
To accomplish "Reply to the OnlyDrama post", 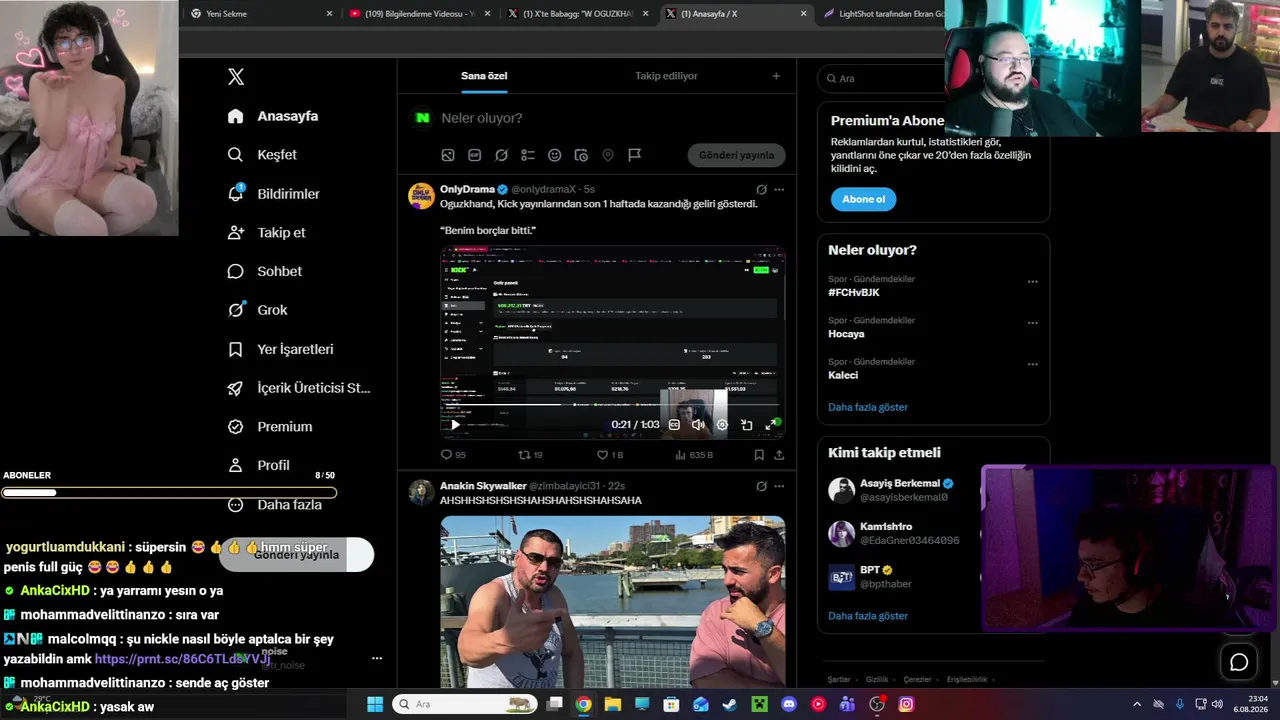I will click(x=453, y=455).
